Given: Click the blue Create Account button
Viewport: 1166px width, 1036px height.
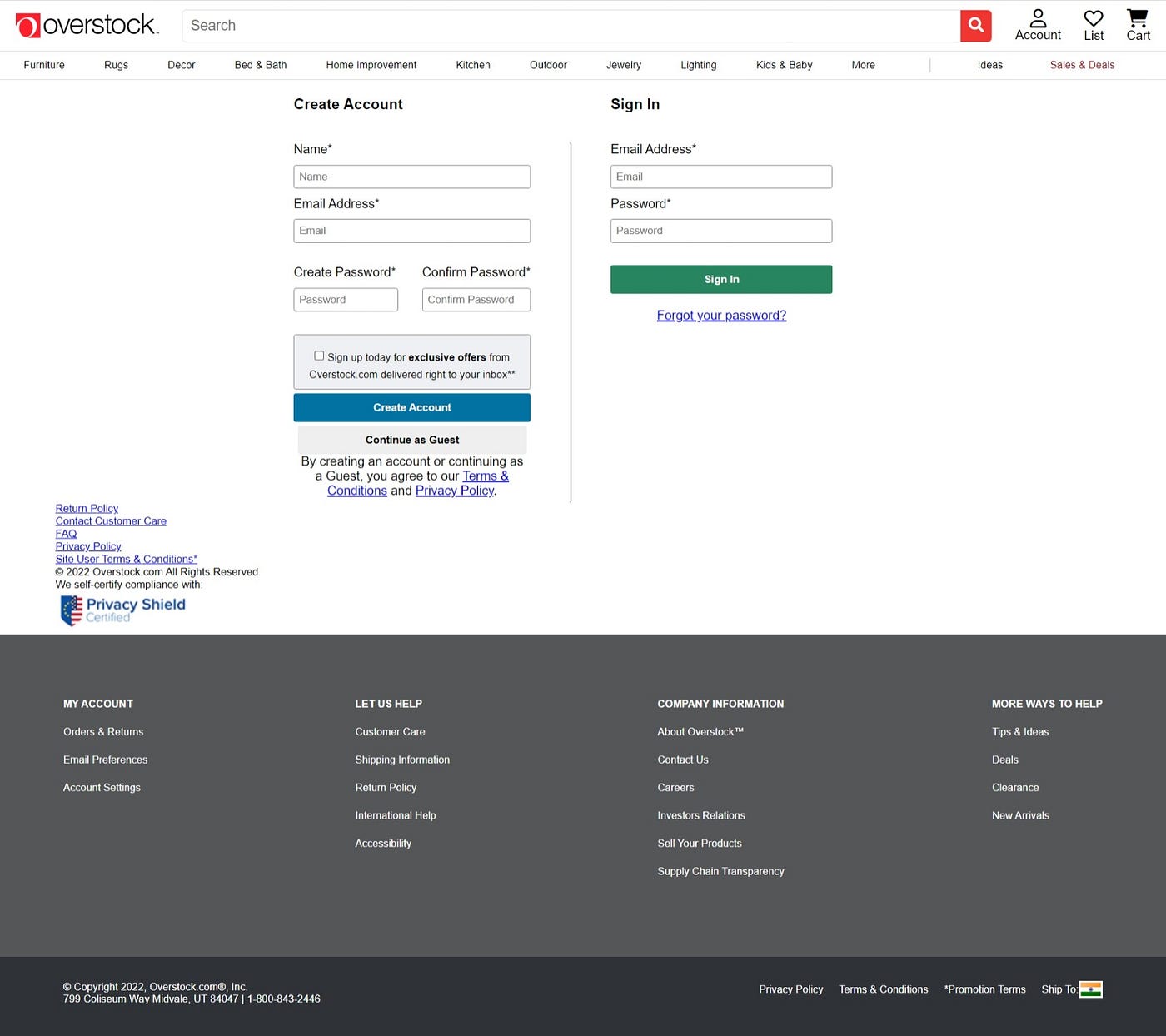Looking at the screenshot, I should coord(411,407).
